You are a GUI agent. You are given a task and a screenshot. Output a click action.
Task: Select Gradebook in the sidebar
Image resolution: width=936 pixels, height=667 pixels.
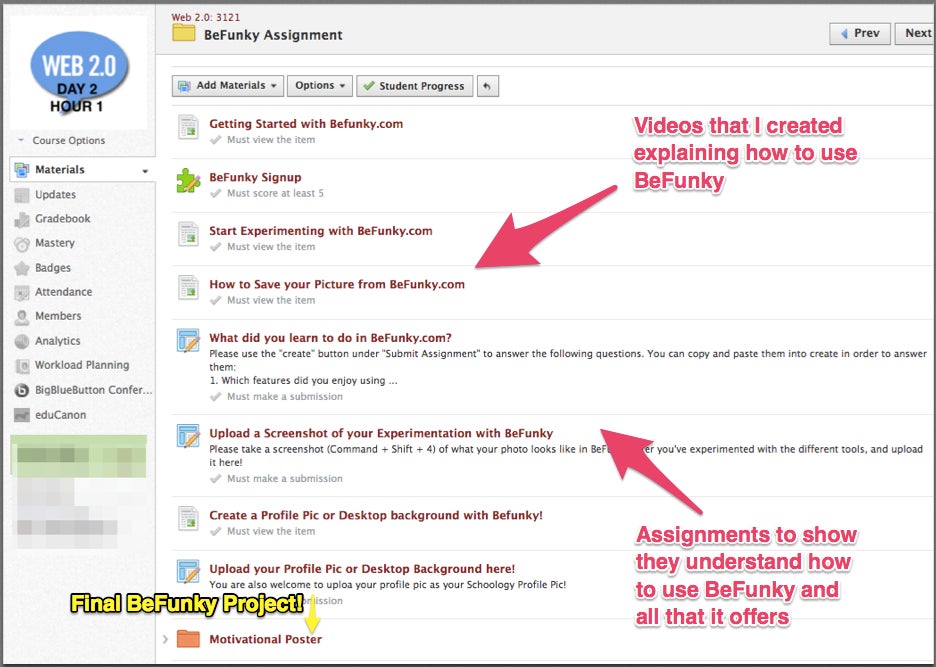(x=63, y=219)
